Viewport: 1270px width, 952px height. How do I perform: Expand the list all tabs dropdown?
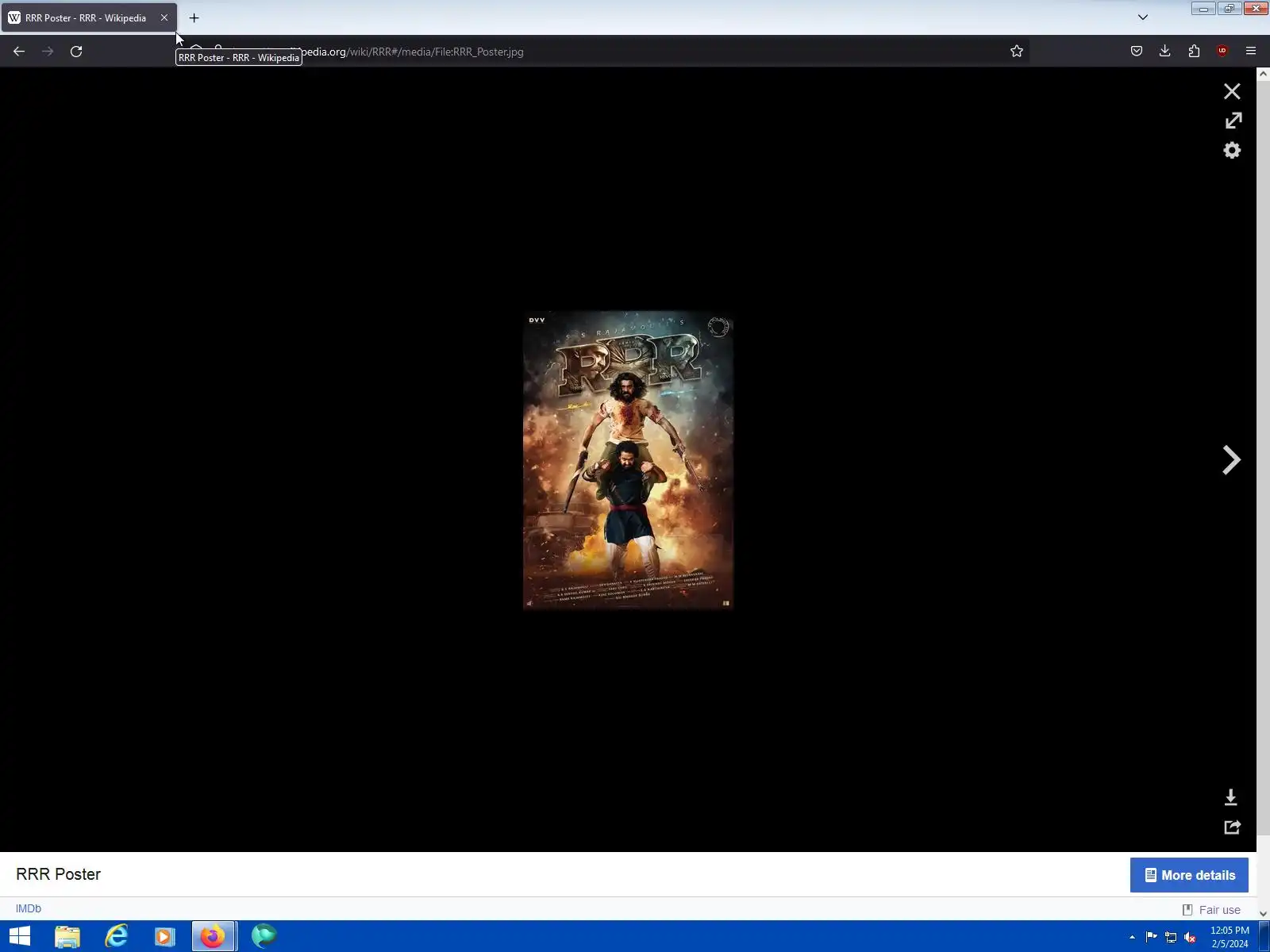(1143, 17)
